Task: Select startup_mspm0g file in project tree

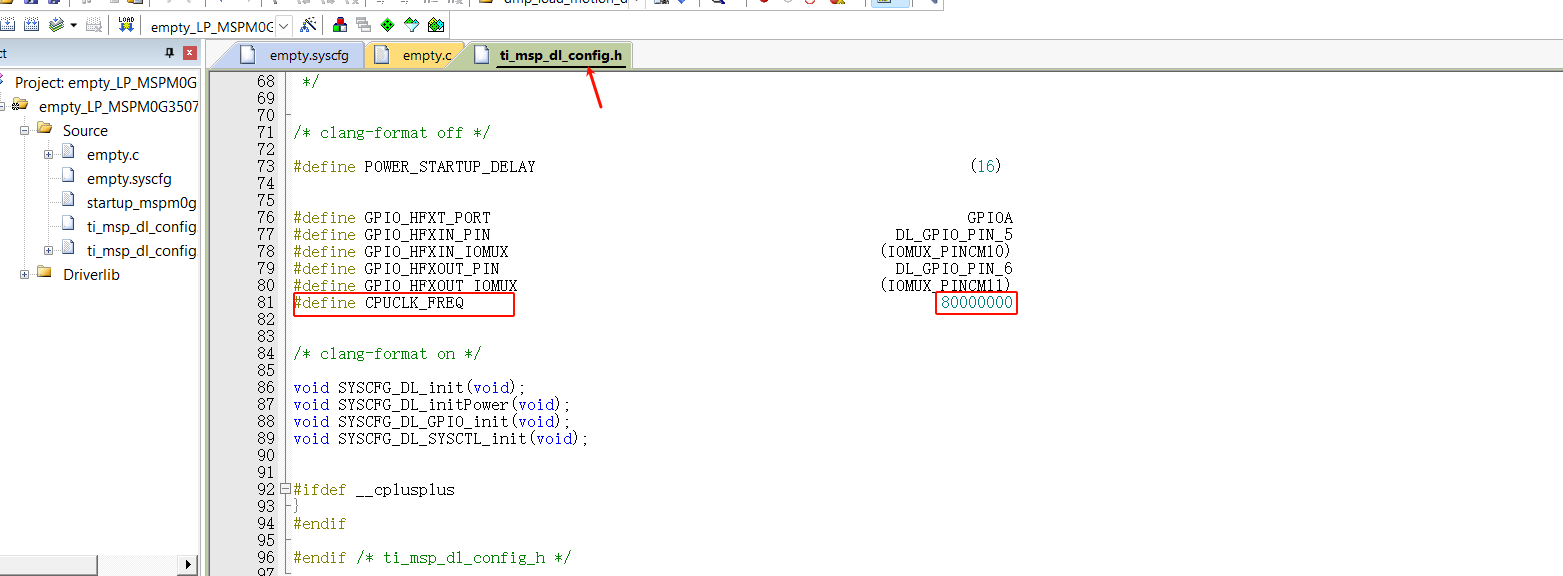Action: coord(141,203)
